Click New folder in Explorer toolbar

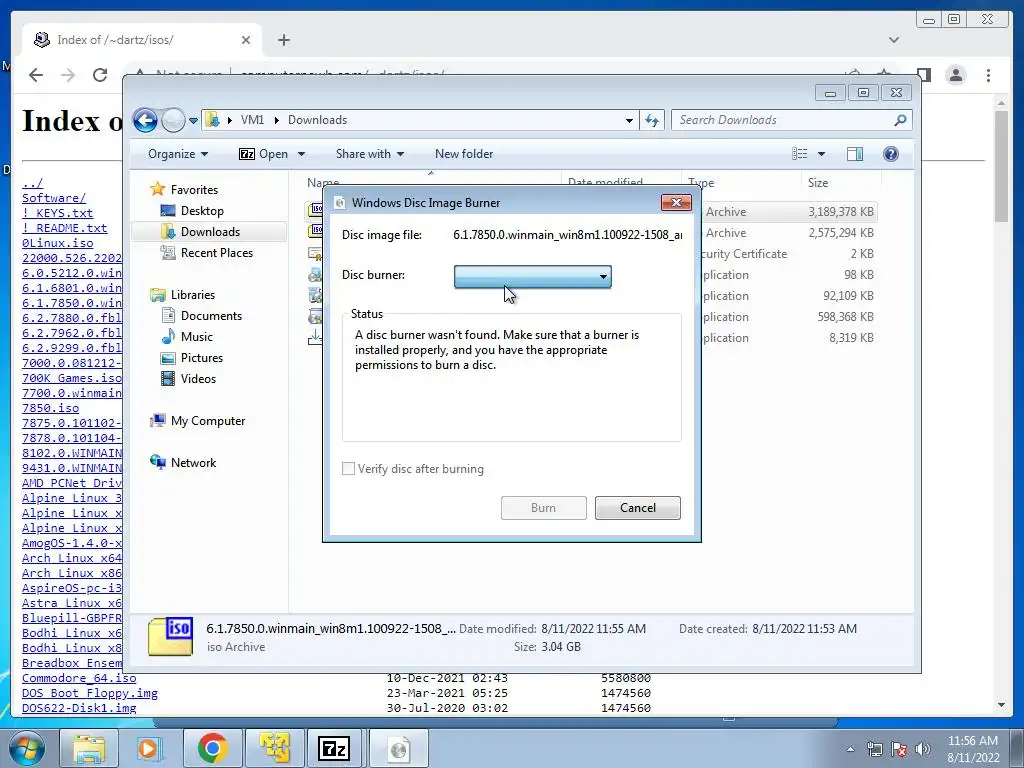click(464, 154)
